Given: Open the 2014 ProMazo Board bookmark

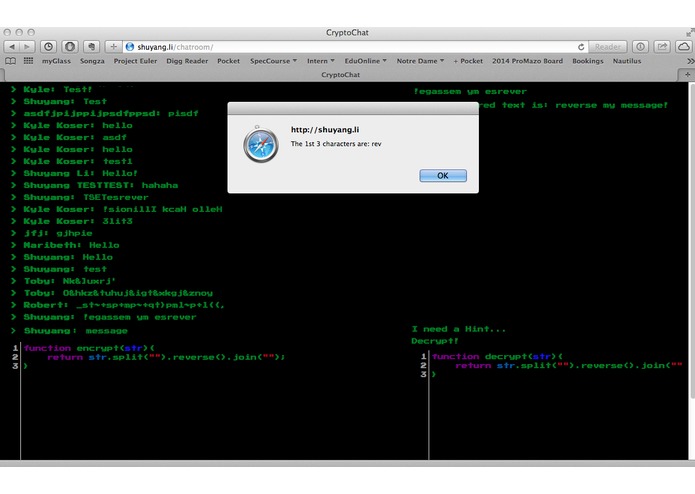Looking at the screenshot, I should 527,61.
